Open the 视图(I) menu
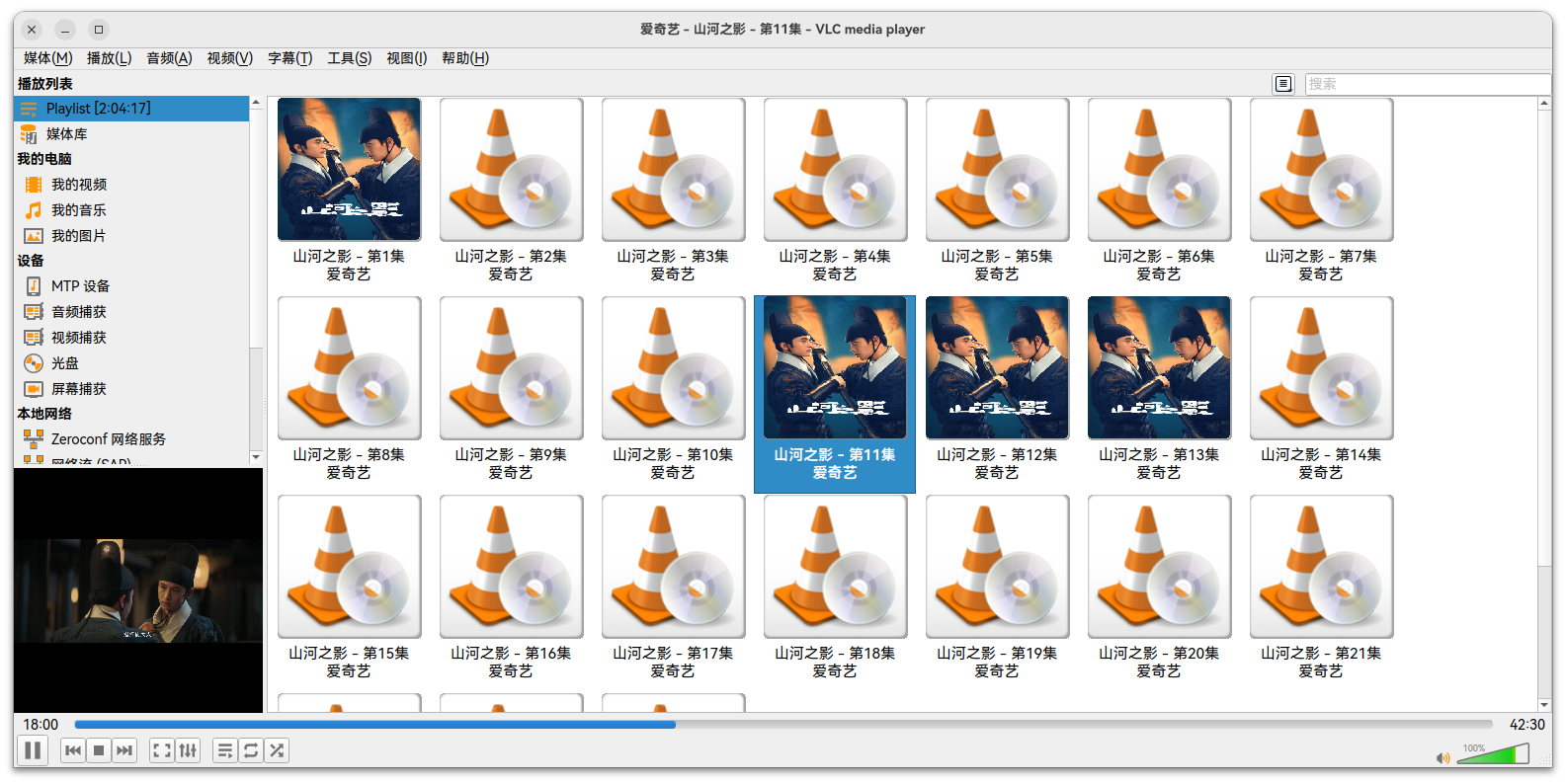1566x784 pixels. click(406, 58)
